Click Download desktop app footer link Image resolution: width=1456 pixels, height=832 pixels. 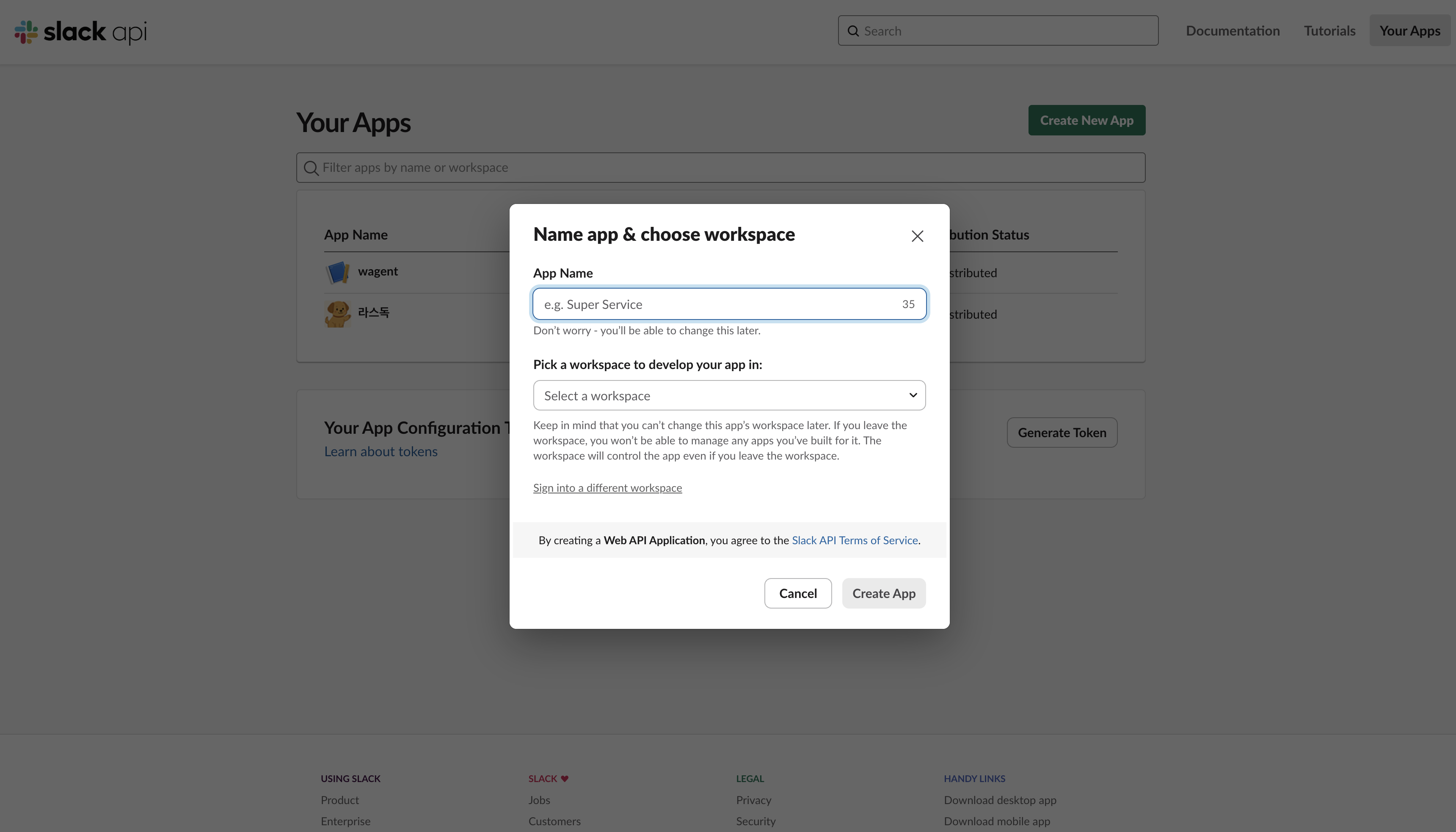click(x=1000, y=800)
